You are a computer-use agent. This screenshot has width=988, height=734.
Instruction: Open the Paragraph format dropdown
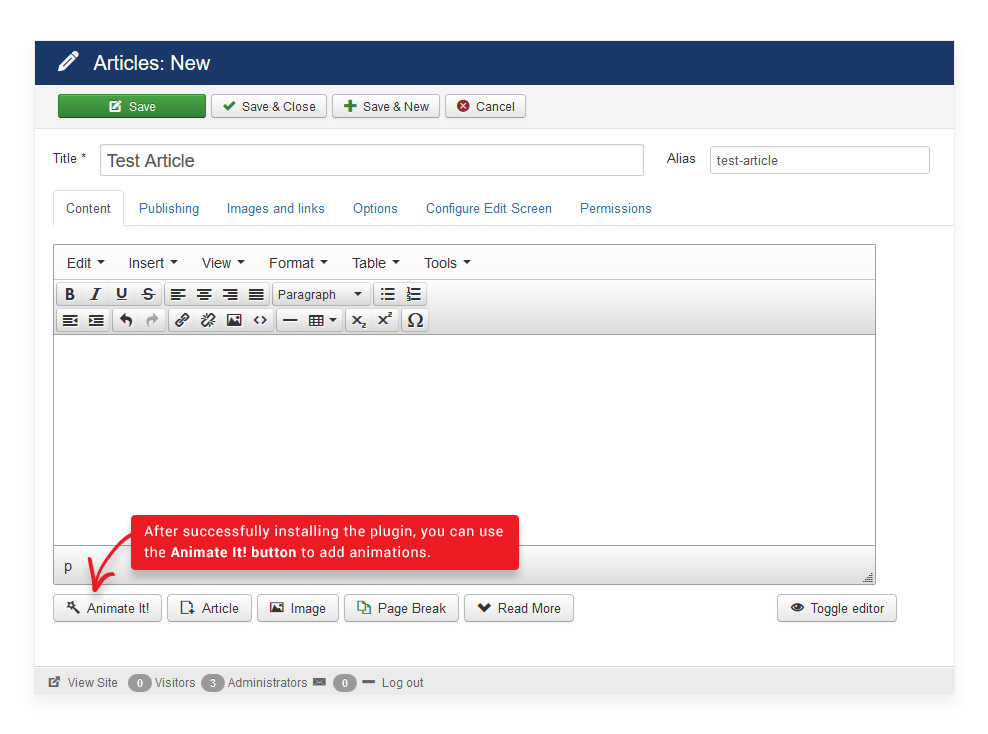[320, 294]
